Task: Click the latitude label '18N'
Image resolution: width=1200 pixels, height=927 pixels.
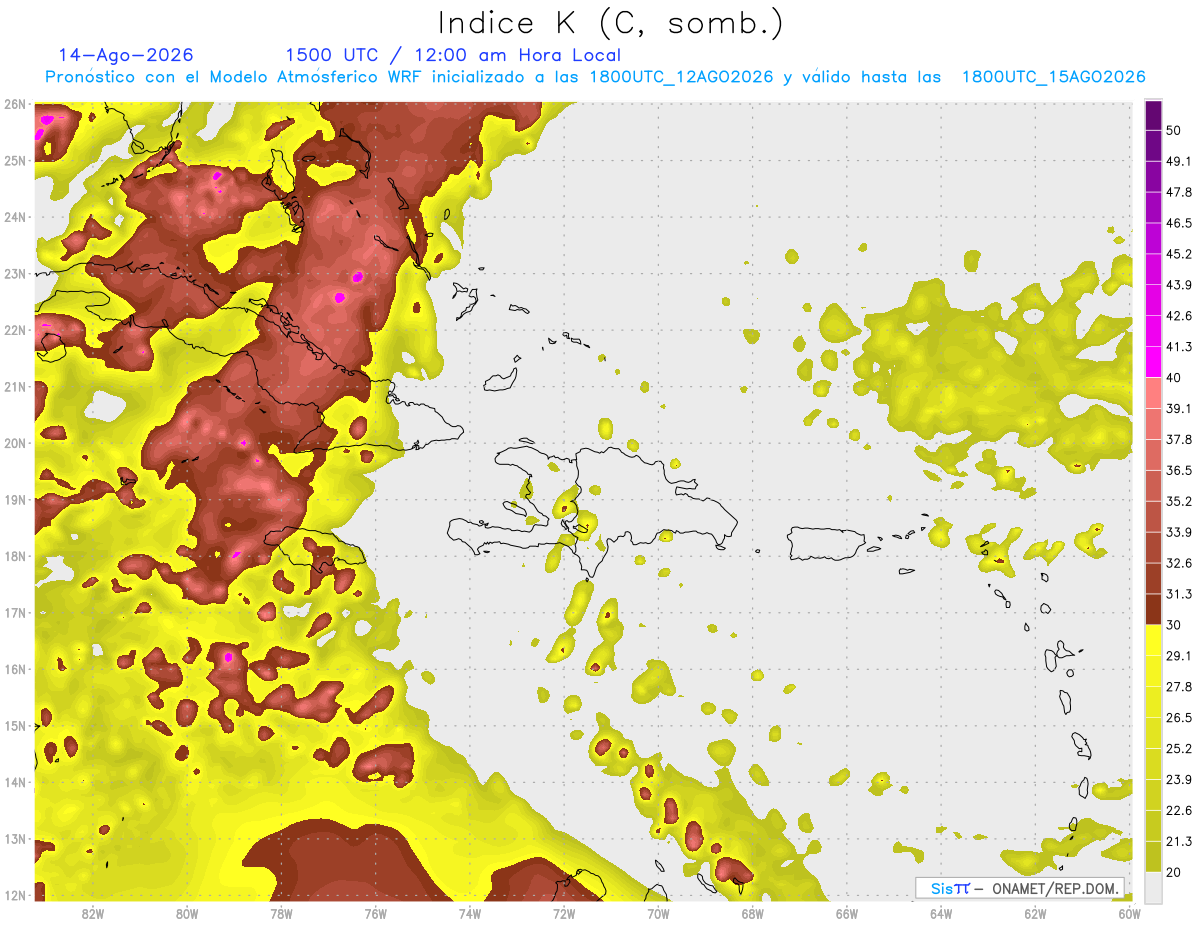Action: pos(14,556)
